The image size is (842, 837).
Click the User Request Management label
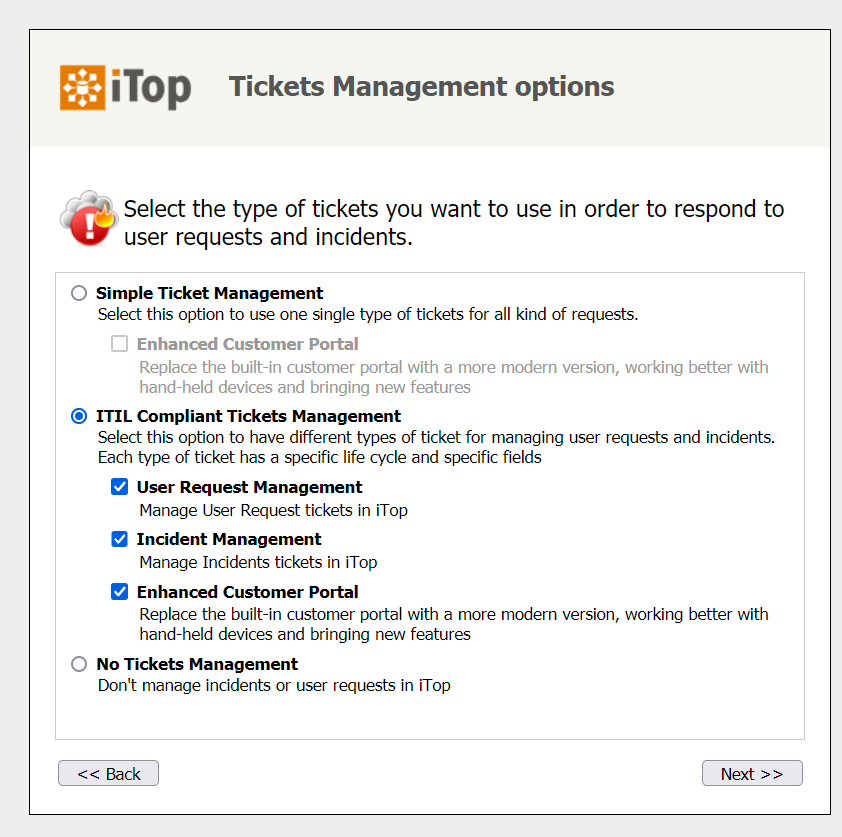point(249,487)
